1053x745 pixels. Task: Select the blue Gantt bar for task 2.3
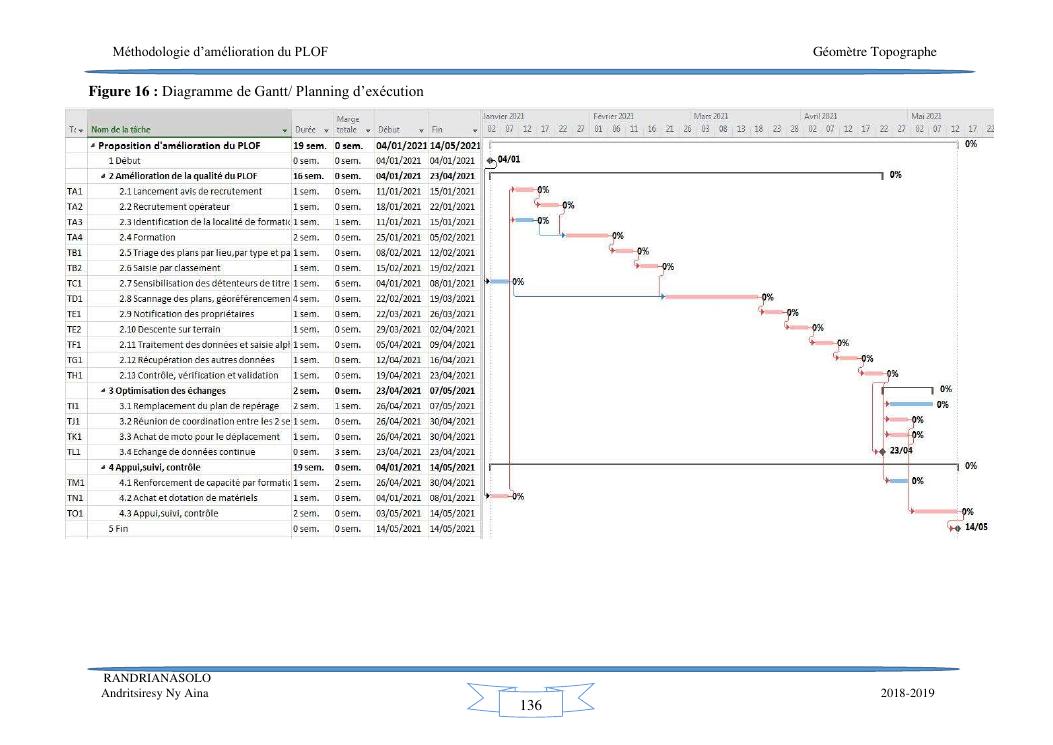[524, 219]
